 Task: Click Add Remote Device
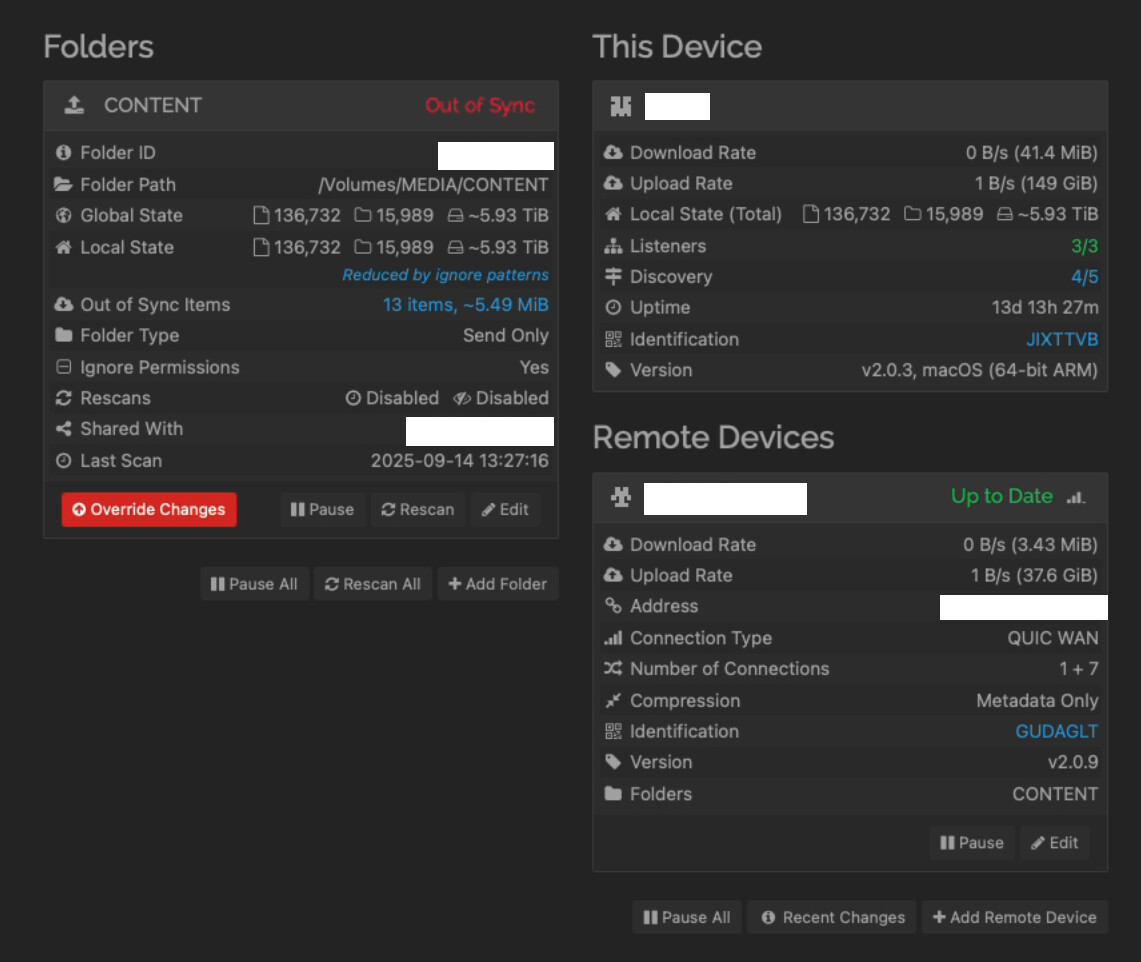point(1014,917)
